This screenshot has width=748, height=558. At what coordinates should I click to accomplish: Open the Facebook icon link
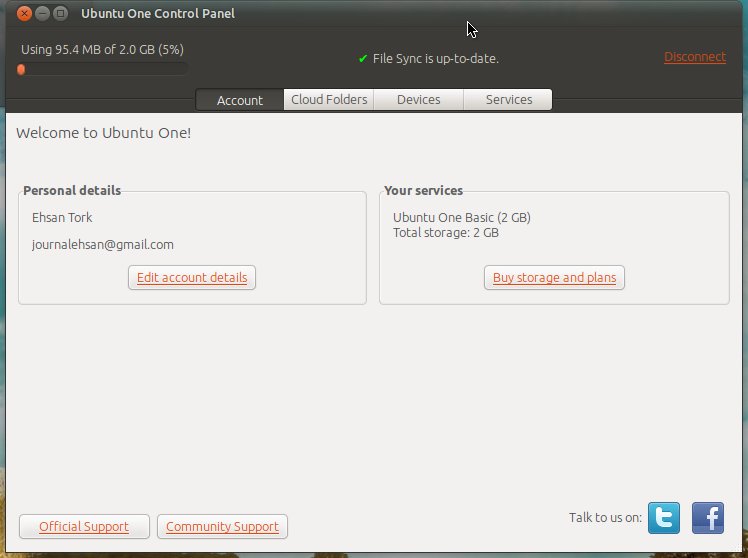708,517
